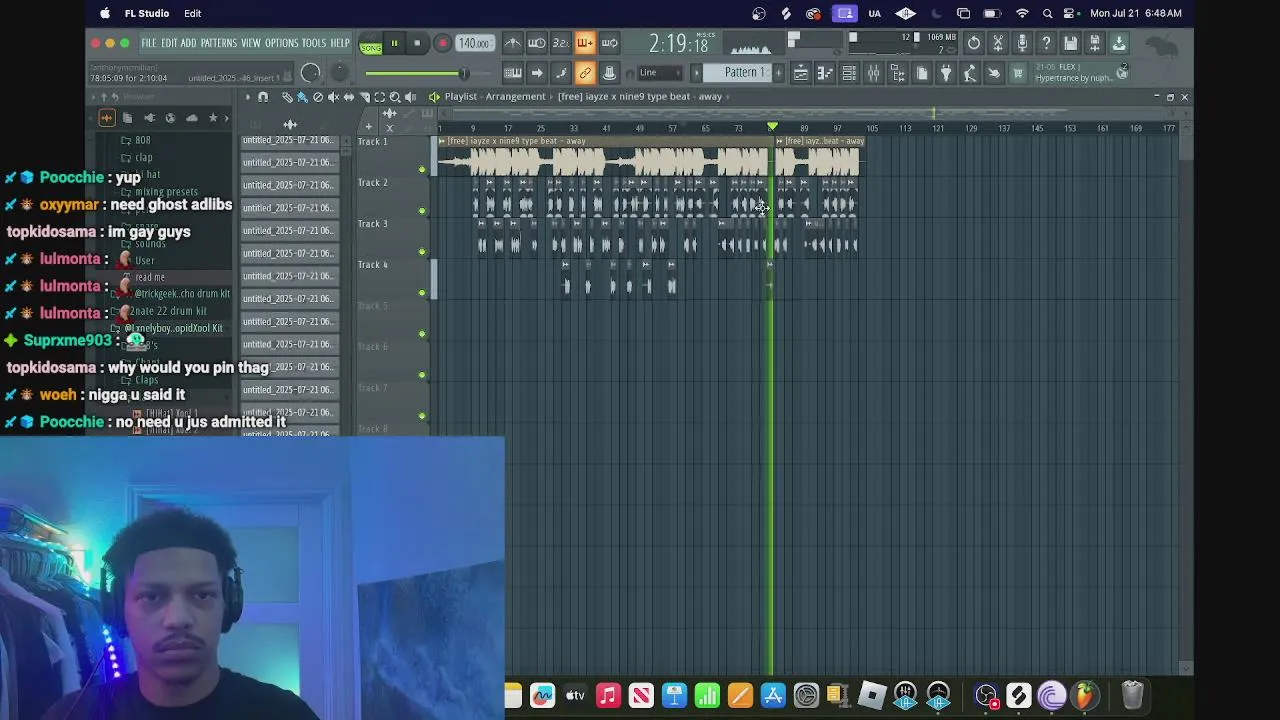This screenshot has width=1280, height=720.
Task: Toggle the metronome icon
Action: [512, 43]
